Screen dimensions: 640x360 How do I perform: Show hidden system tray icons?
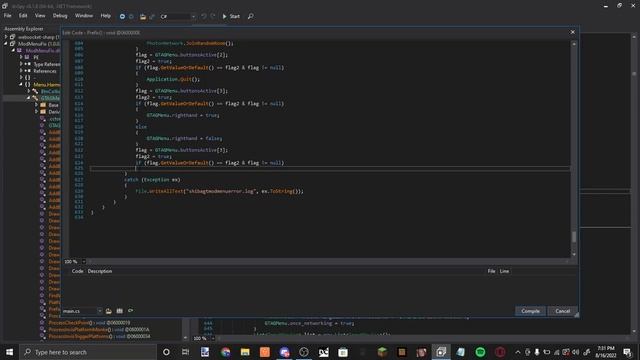point(518,352)
